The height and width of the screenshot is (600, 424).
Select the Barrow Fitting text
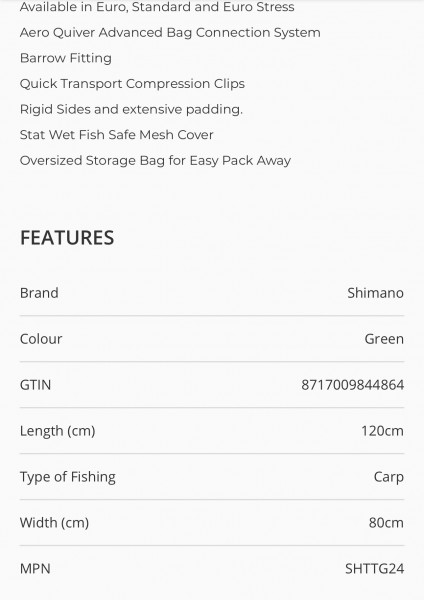[x=66, y=58]
